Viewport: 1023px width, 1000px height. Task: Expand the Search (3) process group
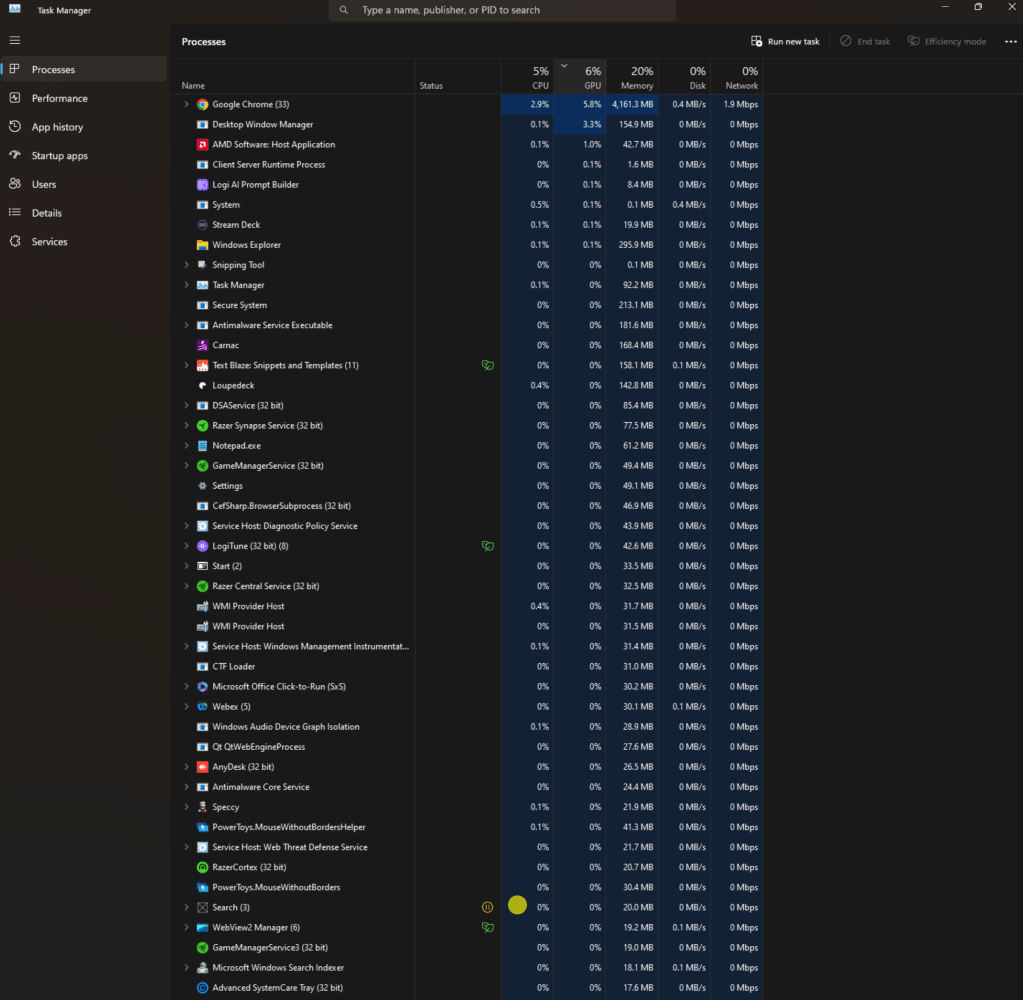pos(186,907)
